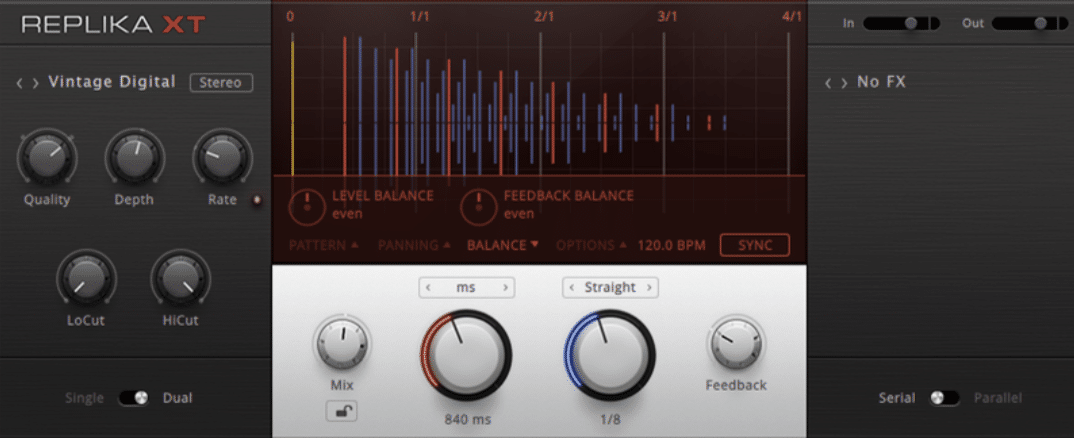Viewport: 1074px width, 438px height.
Task: Select the Serial routing label
Action: point(899,398)
